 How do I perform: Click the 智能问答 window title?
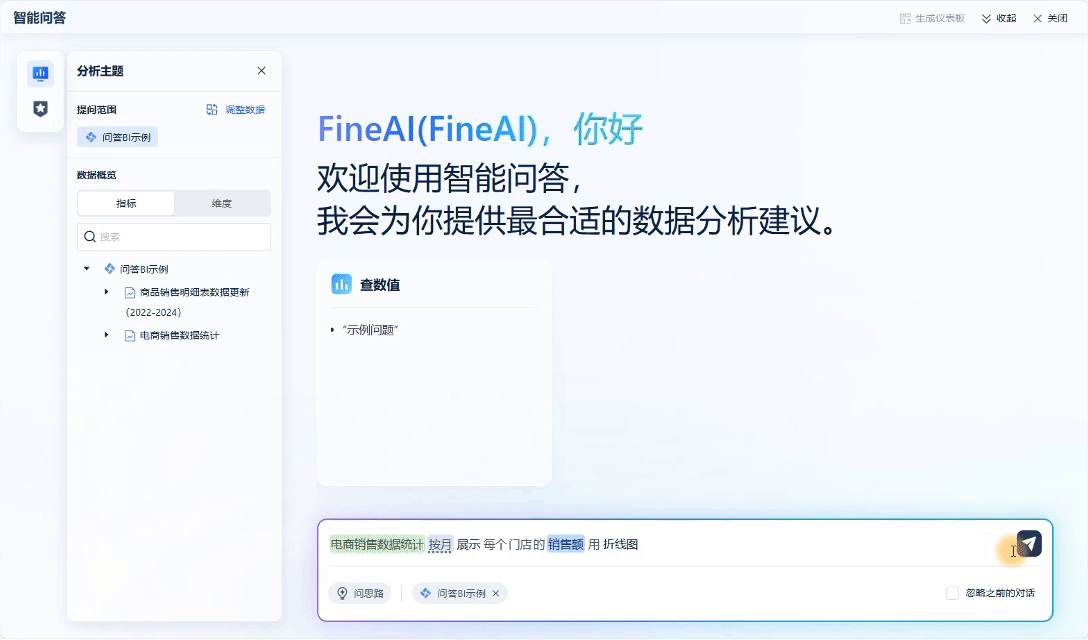pyautogui.click(x=40, y=18)
